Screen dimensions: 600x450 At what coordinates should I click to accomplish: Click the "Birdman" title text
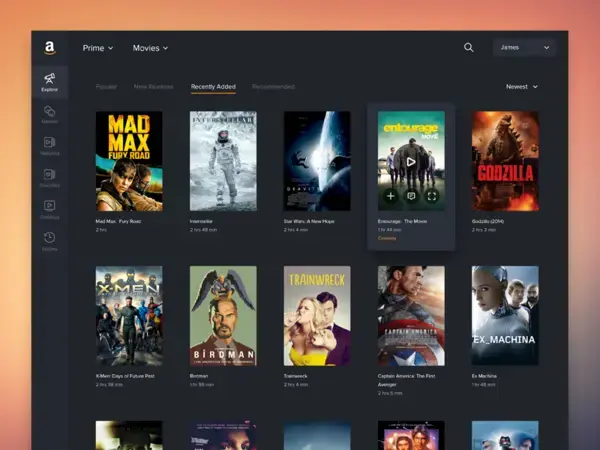click(x=199, y=376)
